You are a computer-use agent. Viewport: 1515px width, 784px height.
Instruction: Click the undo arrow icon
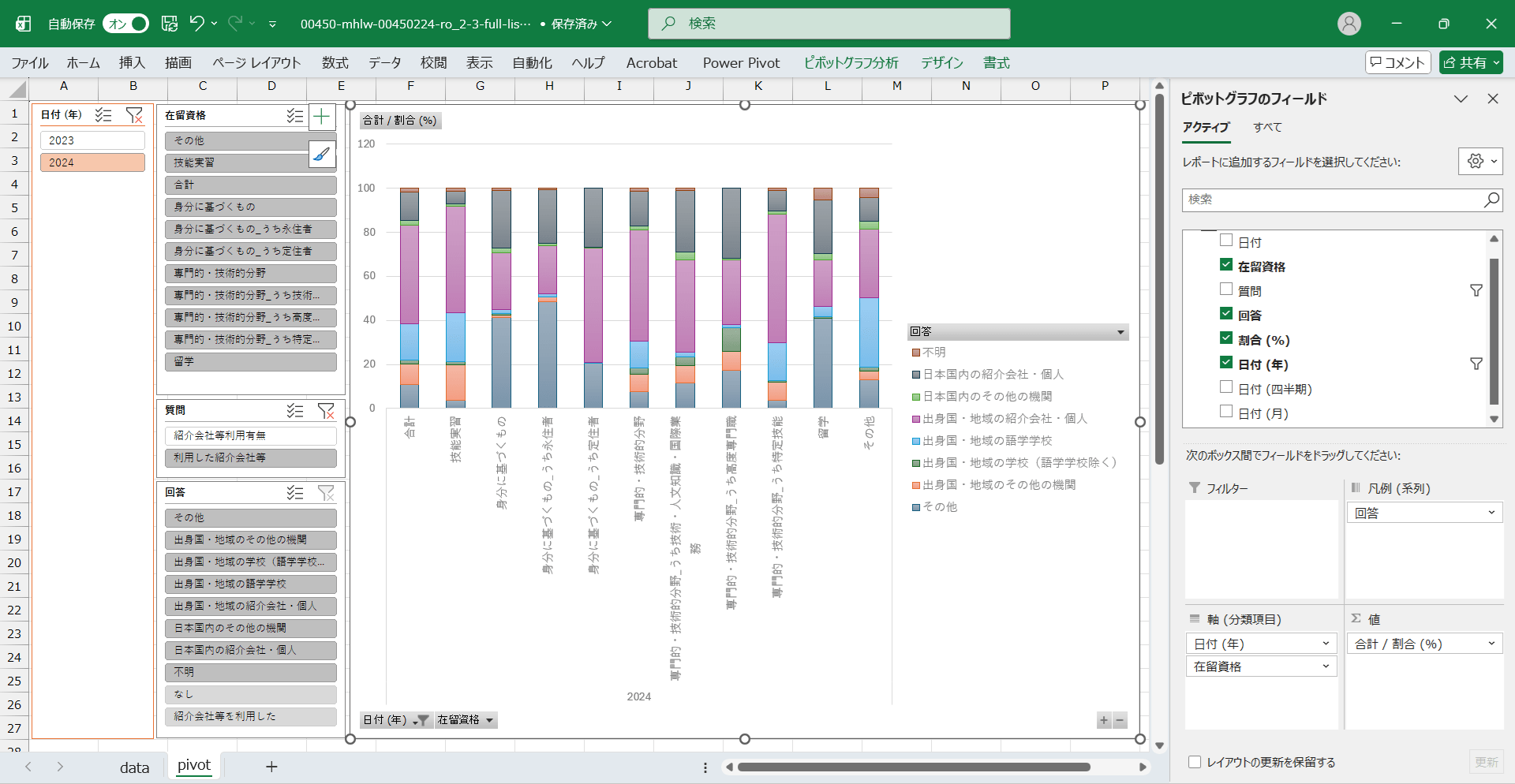tap(196, 24)
